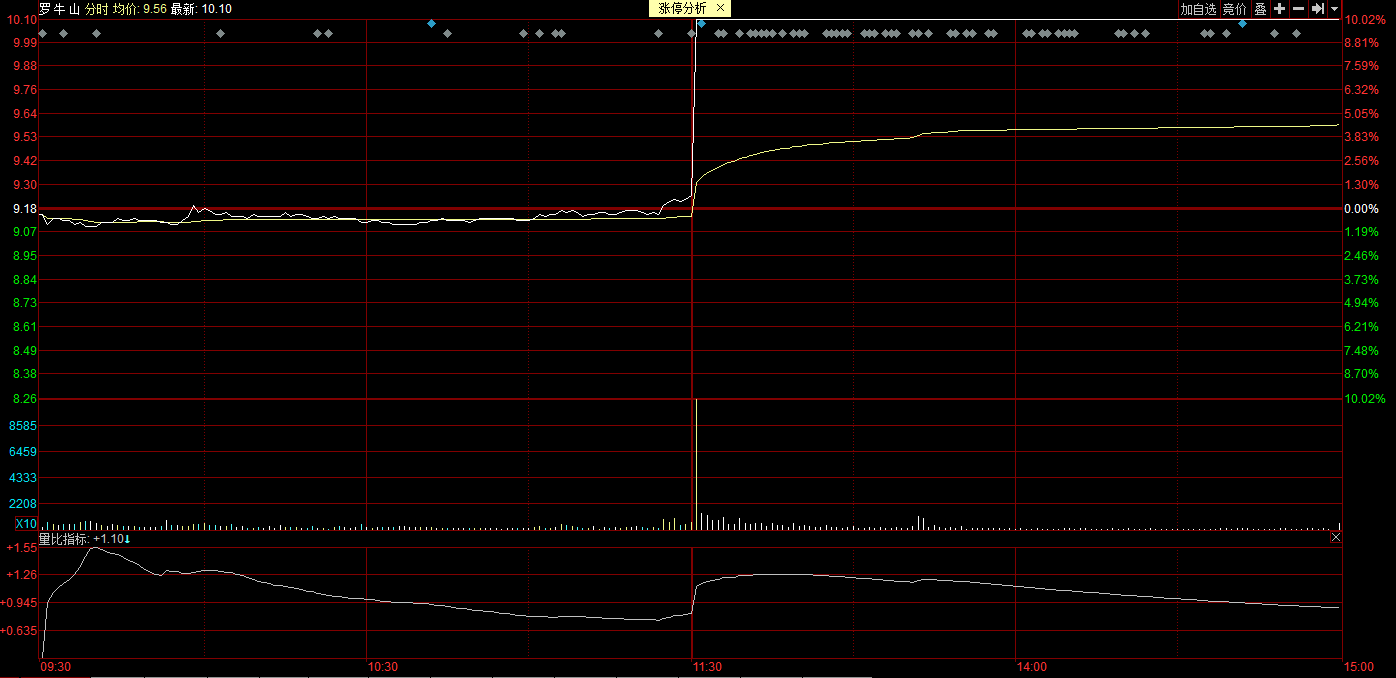This screenshot has width=1396, height=678.
Task: Zoom in the chart with plus icon
Action: coord(1279,9)
